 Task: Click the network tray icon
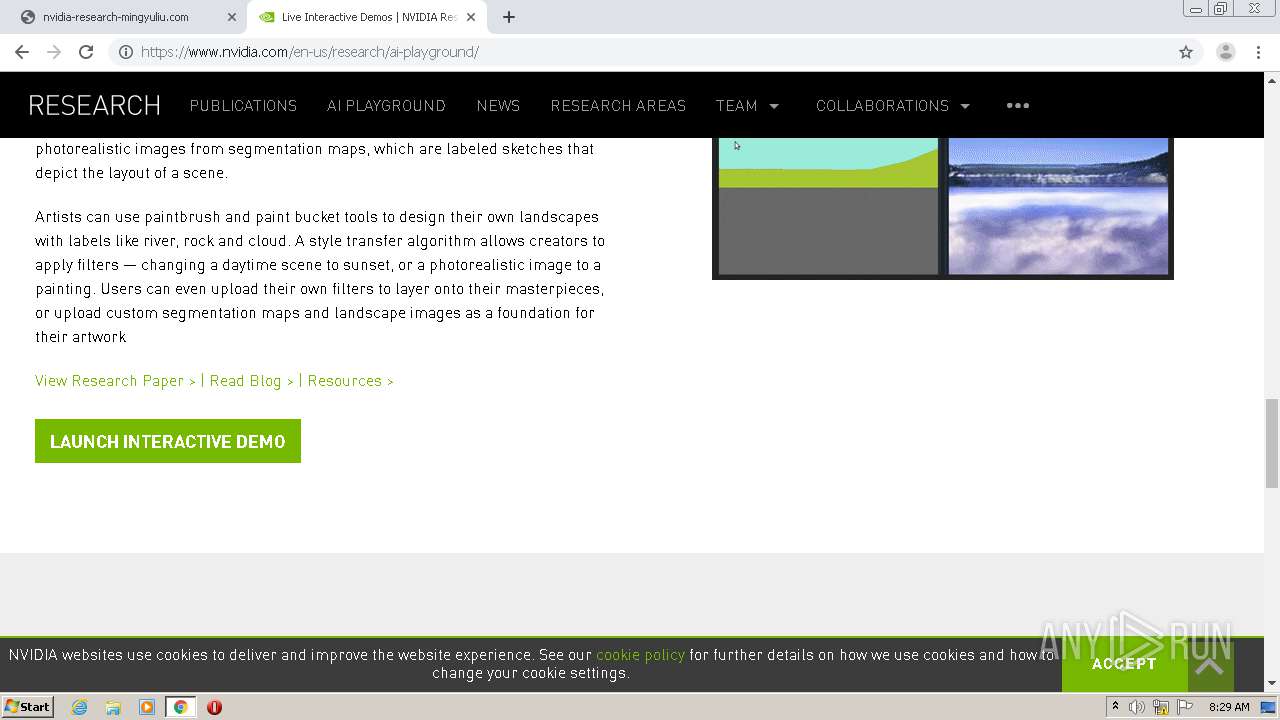1161,707
